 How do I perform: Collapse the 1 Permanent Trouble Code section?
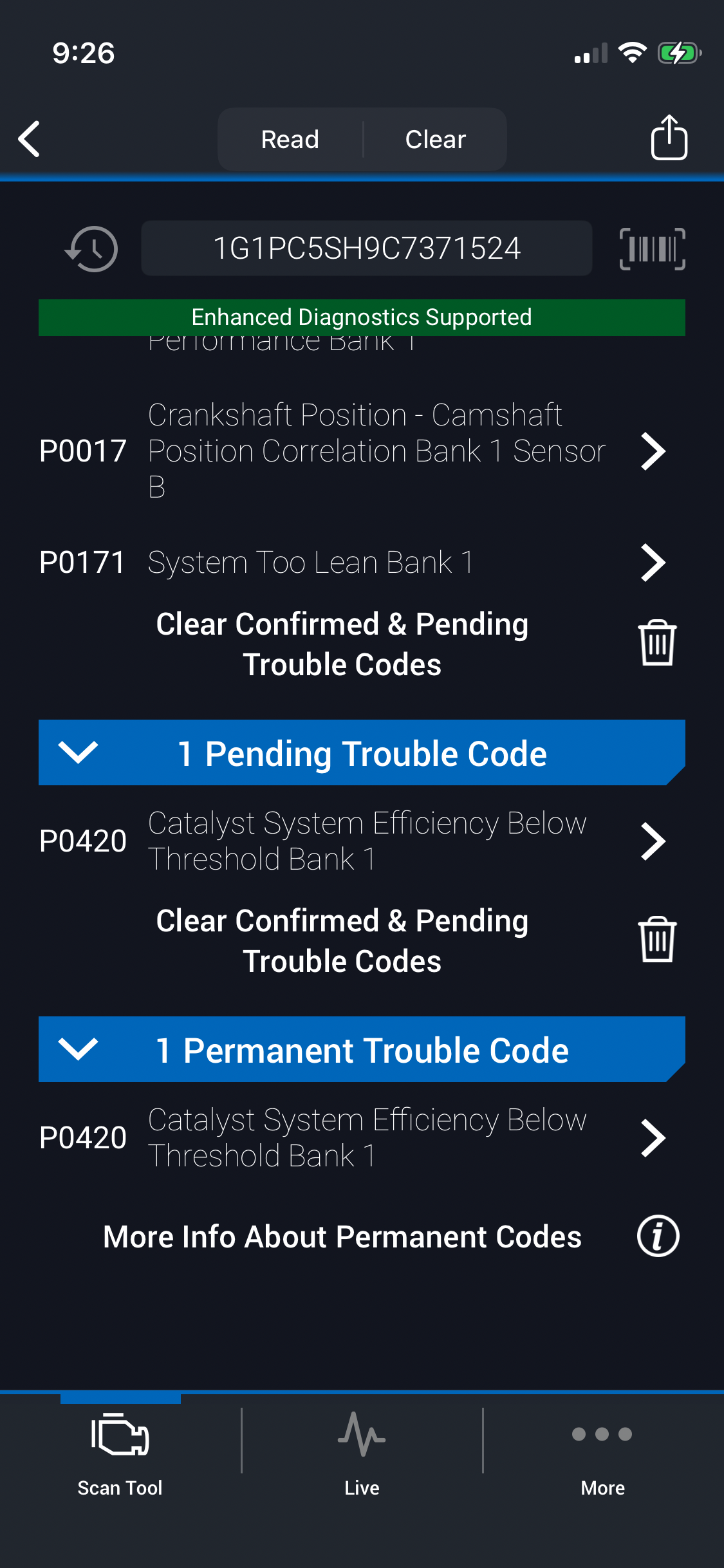point(78,1049)
